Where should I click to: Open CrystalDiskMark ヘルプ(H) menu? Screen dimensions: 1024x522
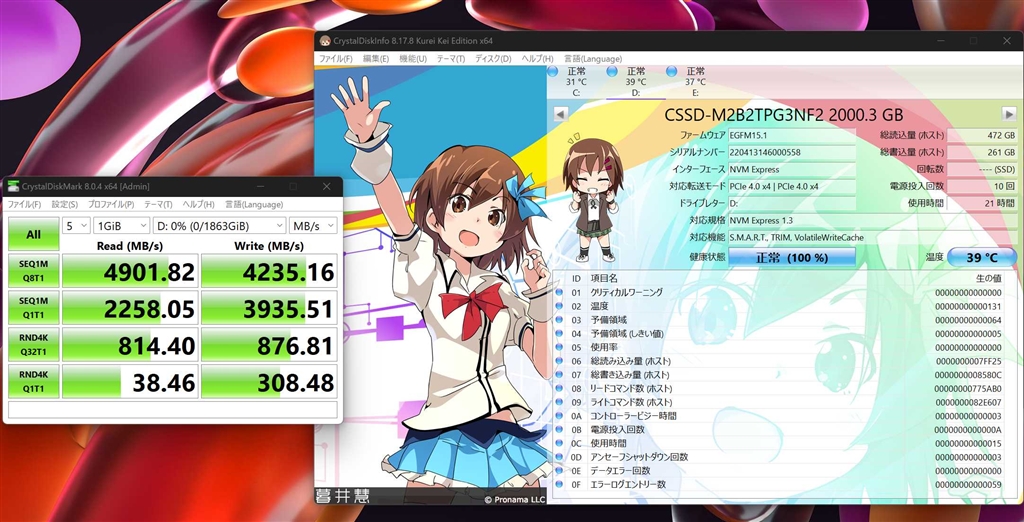199,204
